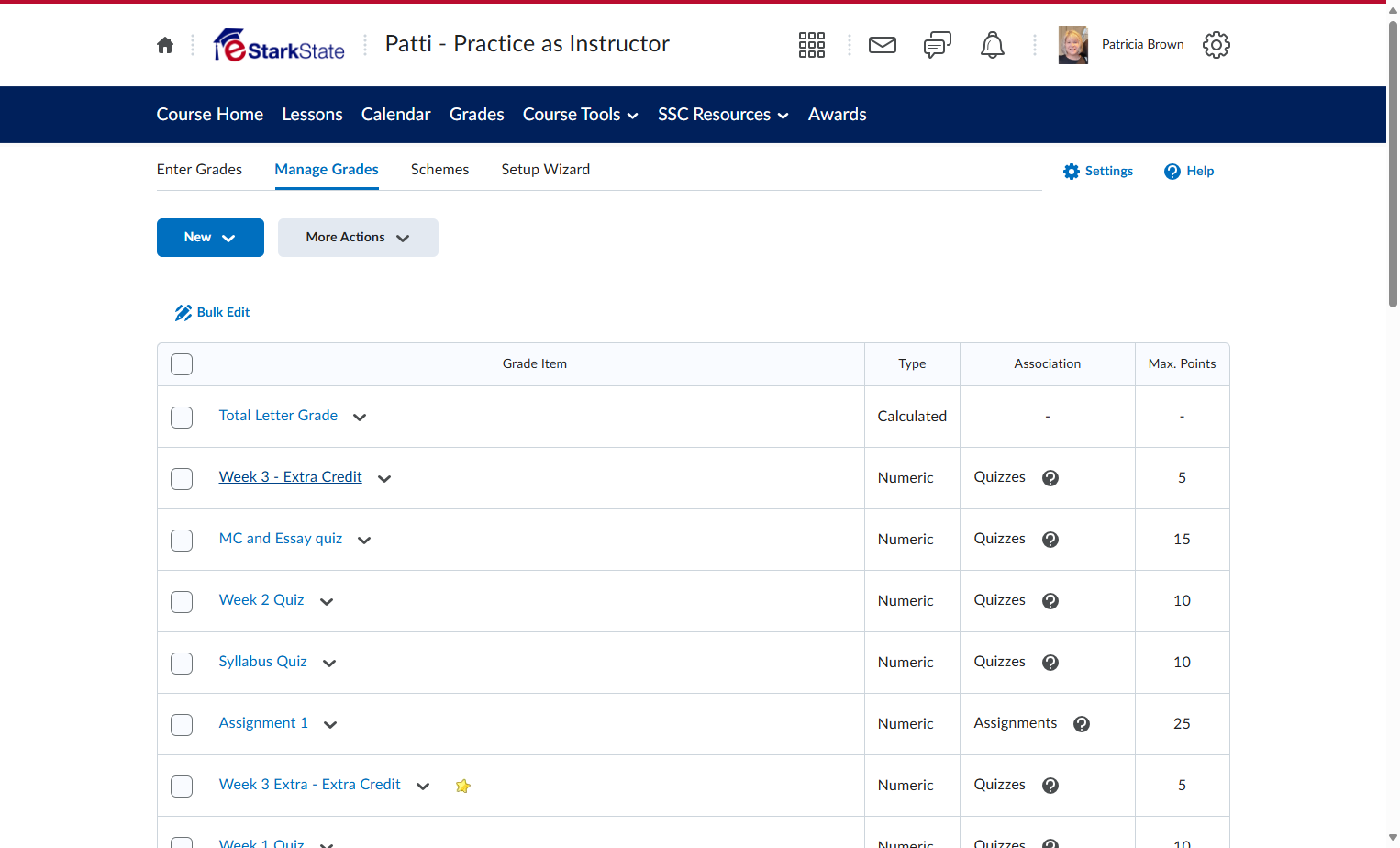The width and height of the screenshot is (1400, 848).
Task: Check the MC and Essay quiz checkbox
Action: click(x=182, y=541)
